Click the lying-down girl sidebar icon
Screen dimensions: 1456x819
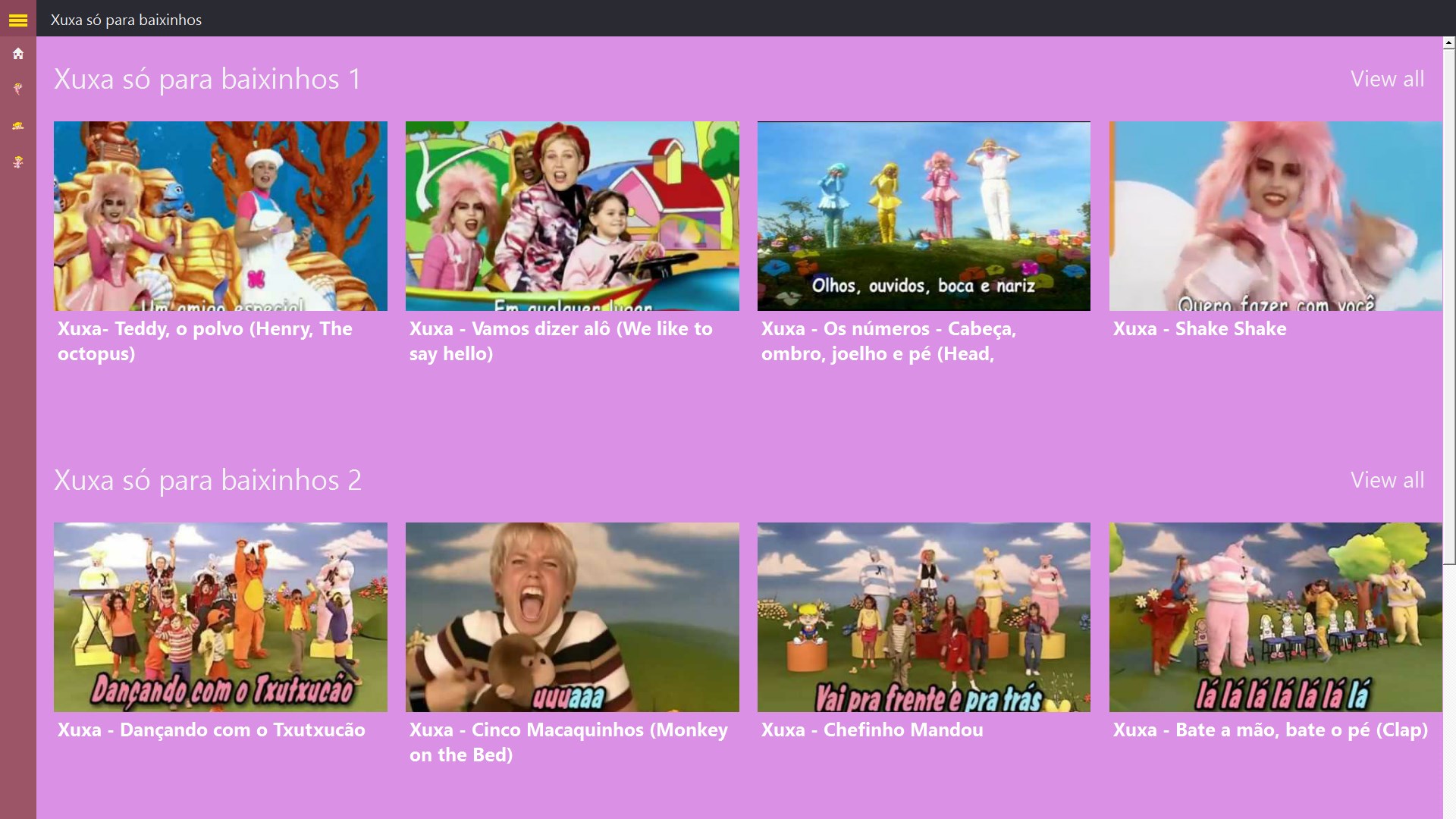click(x=18, y=126)
